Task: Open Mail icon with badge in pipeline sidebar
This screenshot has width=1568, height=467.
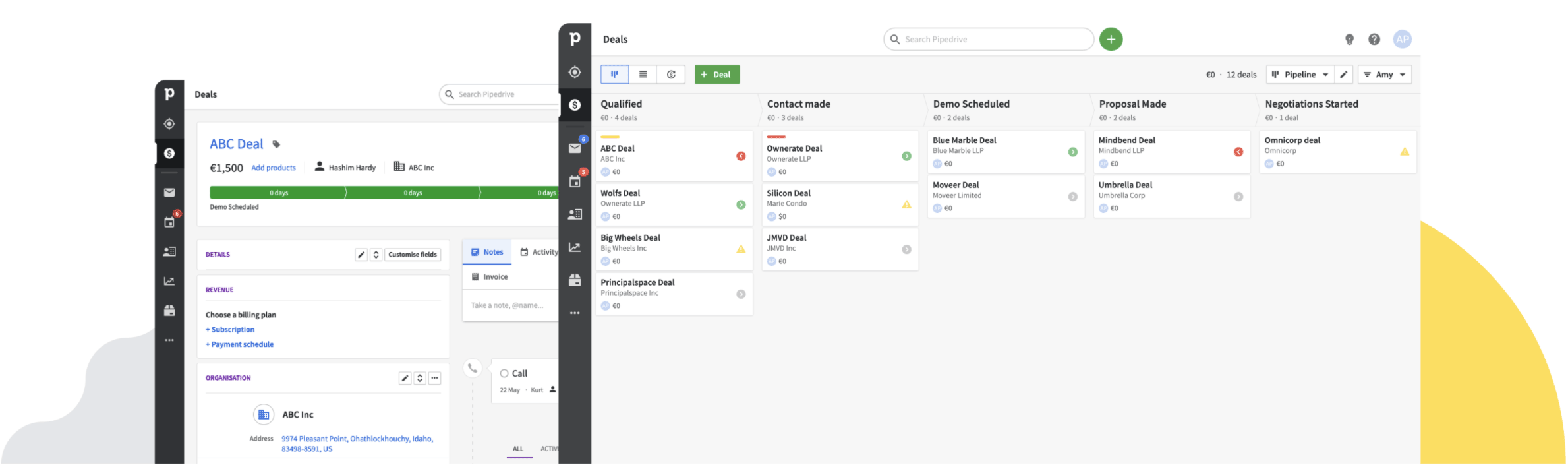Action: (575, 148)
